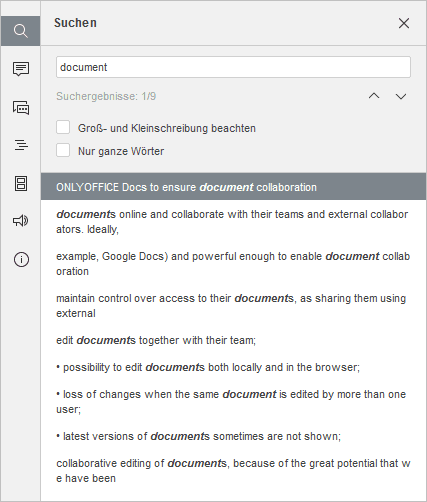The width and height of the screenshot is (427, 502).
Task: Select result 'maintain control over access to their documents'
Action: point(233,305)
